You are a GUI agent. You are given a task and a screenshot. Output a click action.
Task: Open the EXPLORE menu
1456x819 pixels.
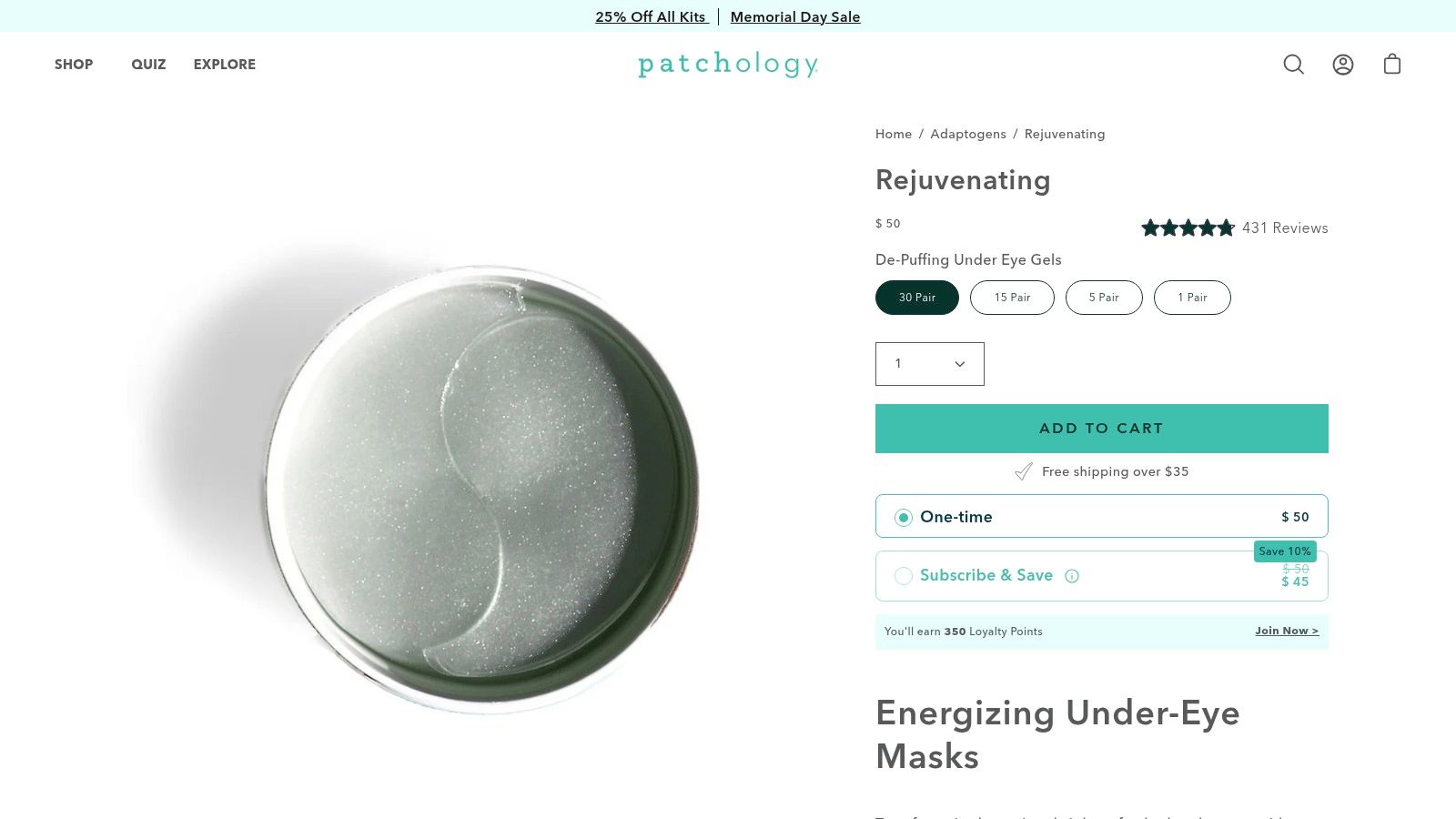(x=225, y=65)
